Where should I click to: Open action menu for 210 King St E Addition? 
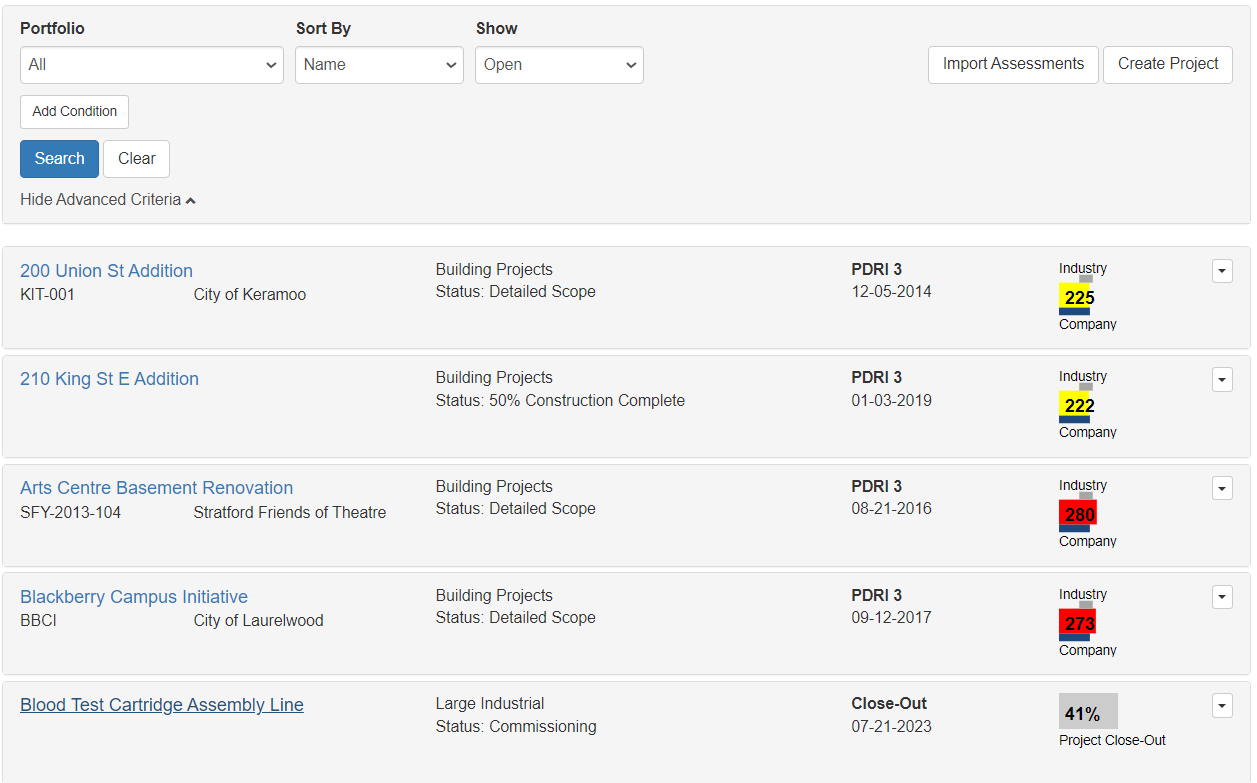click(x=1222, y=379)
